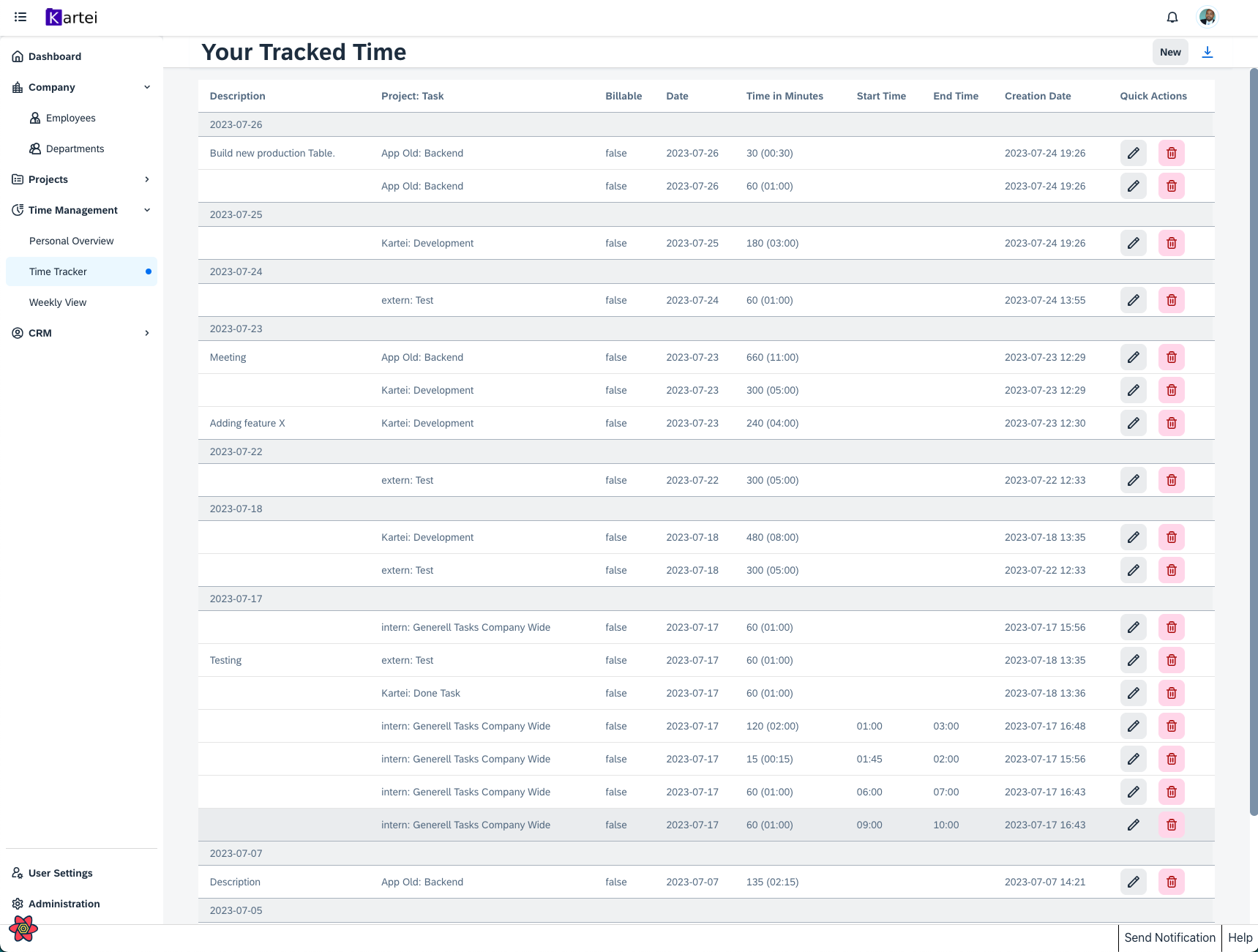Collapse the Company section chevron
Viewport: 1258px width, 952px height.
tap(147, 87)
